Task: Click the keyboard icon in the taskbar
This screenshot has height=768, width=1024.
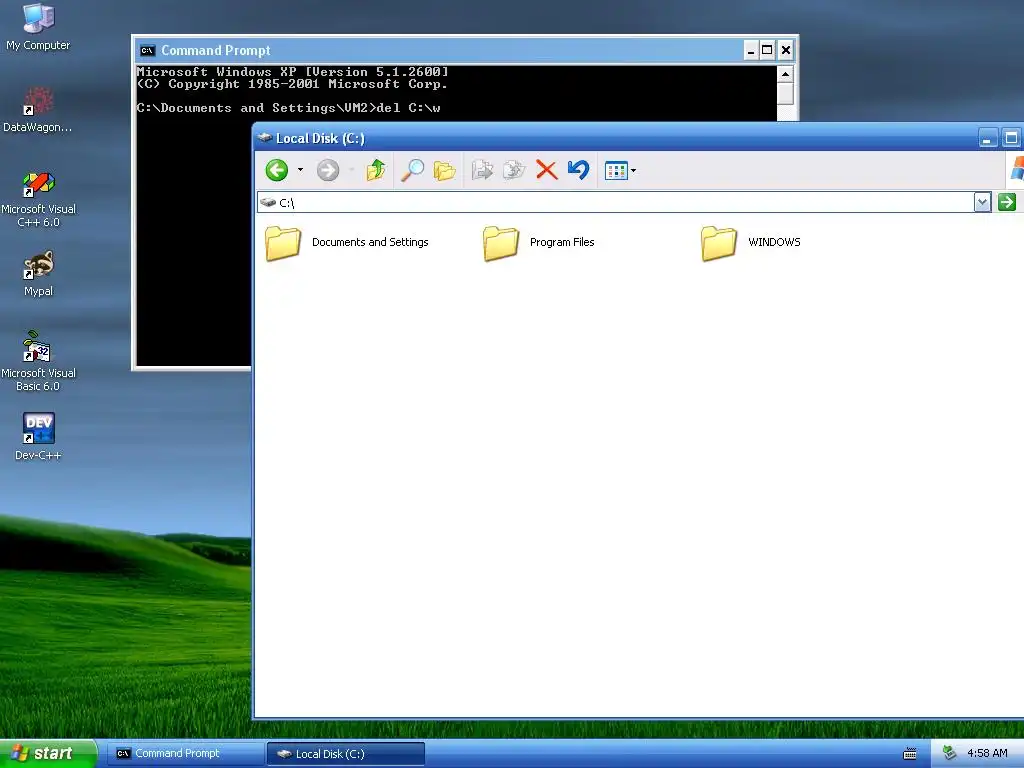Action: tap(910, 754)
